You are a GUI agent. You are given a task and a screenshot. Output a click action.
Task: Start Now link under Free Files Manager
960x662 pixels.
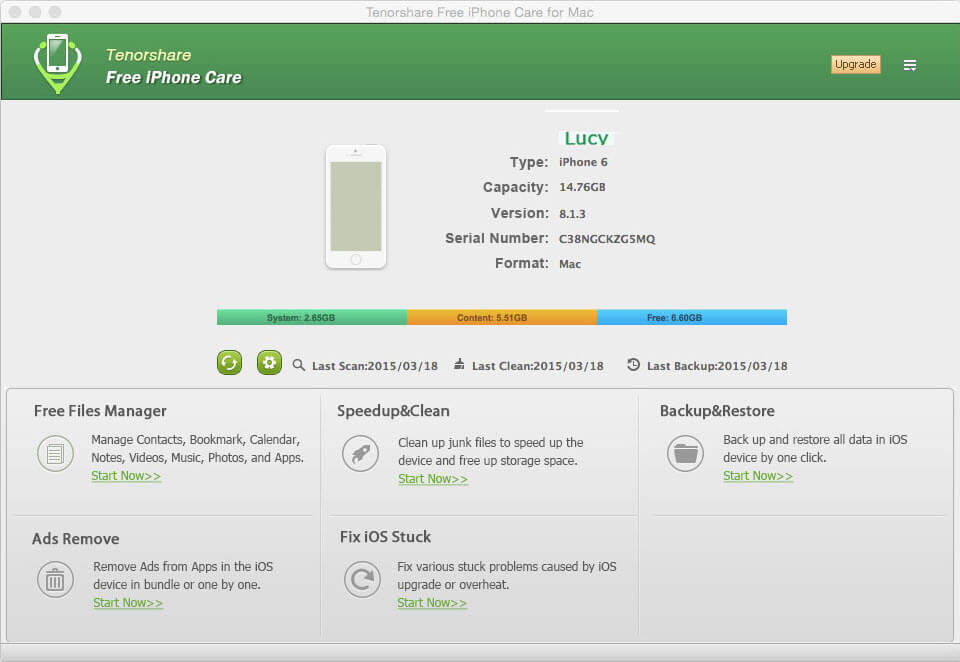126,476
